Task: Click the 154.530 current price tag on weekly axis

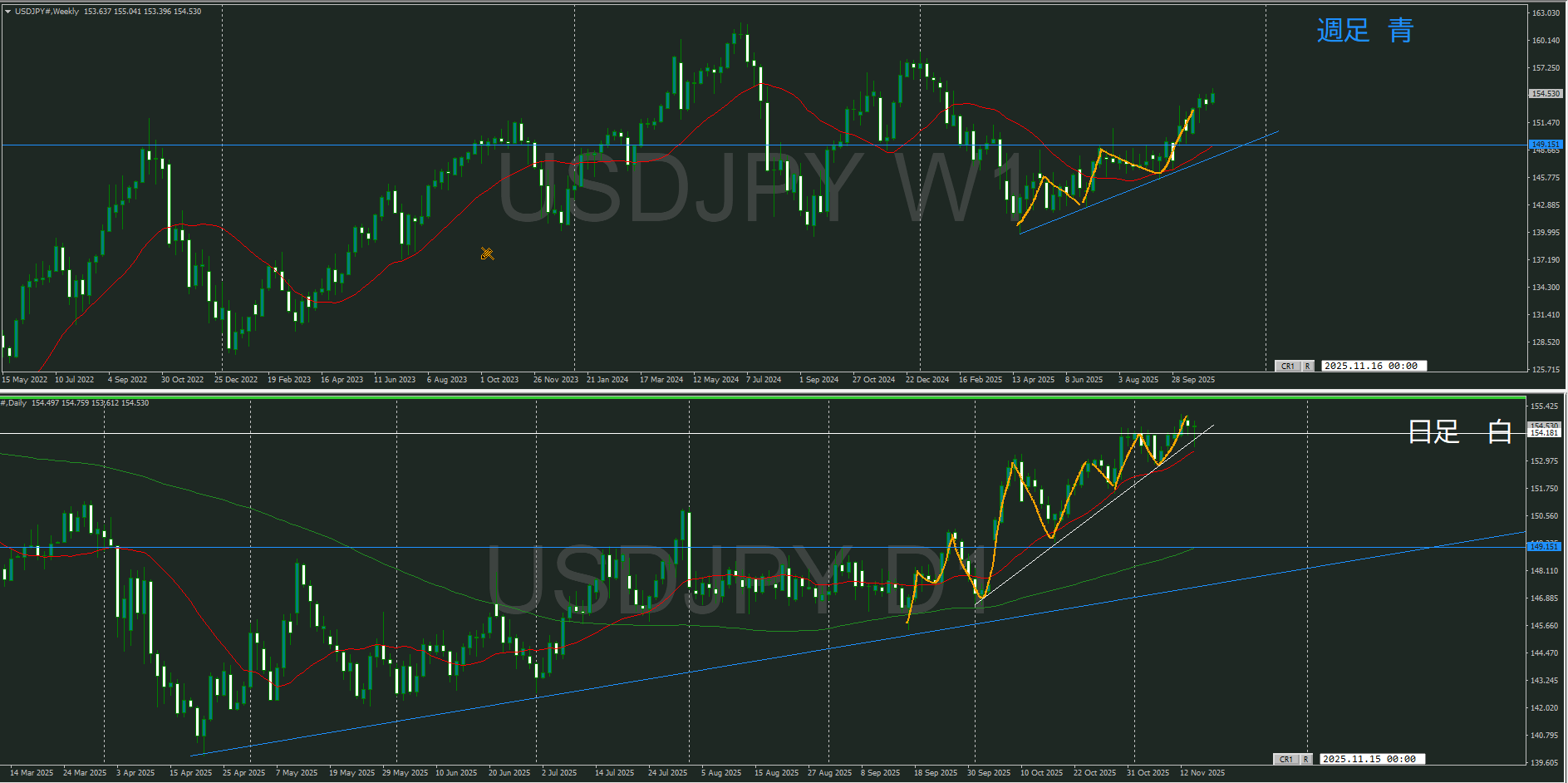Action: point(1546,94)
